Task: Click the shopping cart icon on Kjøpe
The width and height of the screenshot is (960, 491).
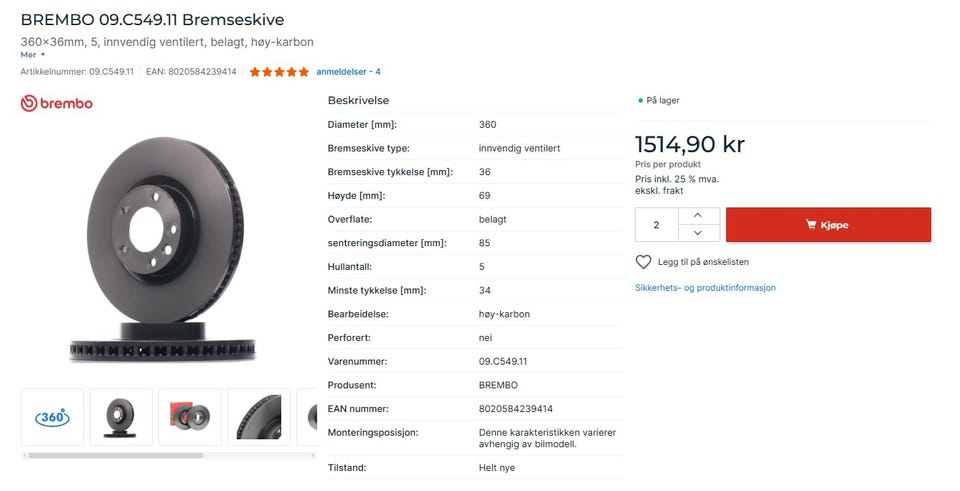Action: click(811, 225)
